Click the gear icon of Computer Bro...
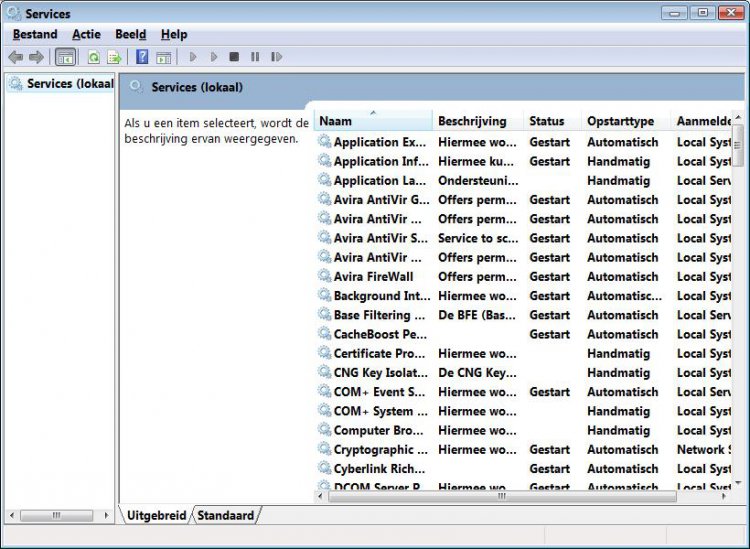The image size is (750, 549). [x=325, y=429]
